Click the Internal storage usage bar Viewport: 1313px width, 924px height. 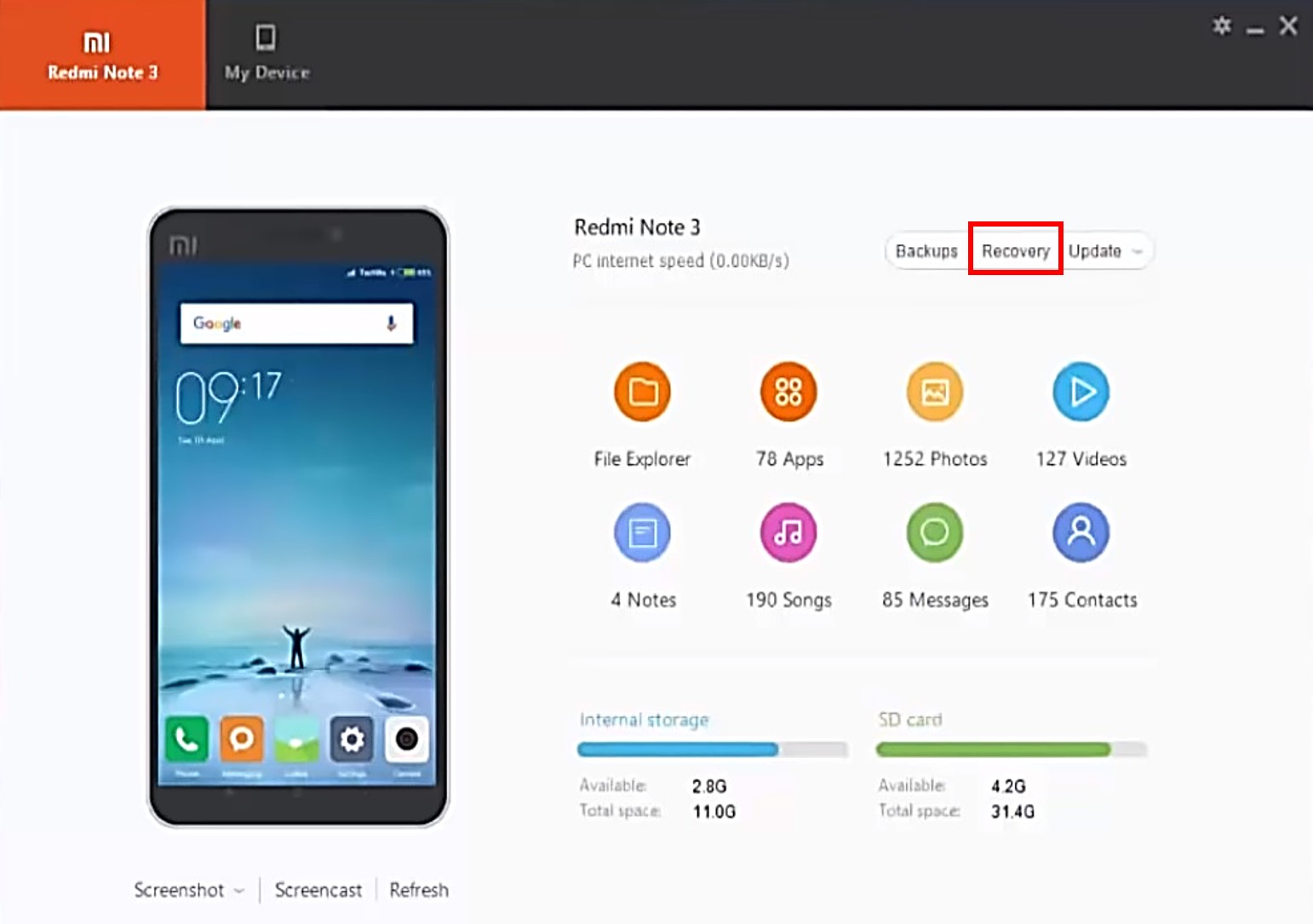(x=713, y=749)
